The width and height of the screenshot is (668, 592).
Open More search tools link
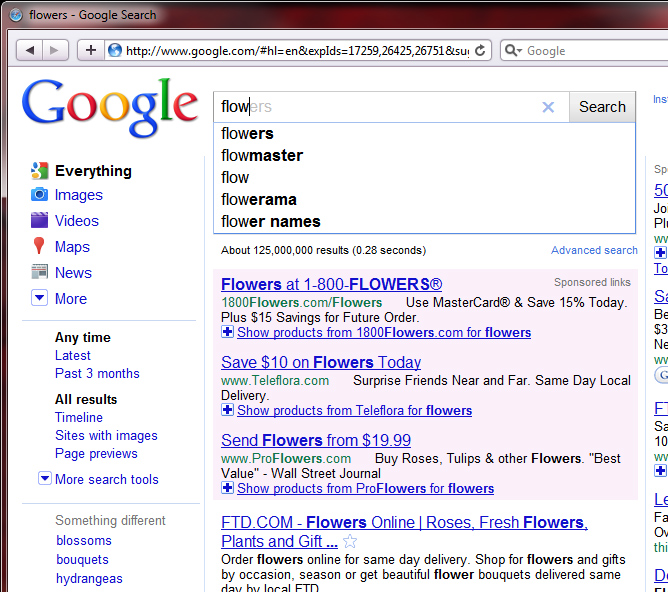(x=107, y=479)
